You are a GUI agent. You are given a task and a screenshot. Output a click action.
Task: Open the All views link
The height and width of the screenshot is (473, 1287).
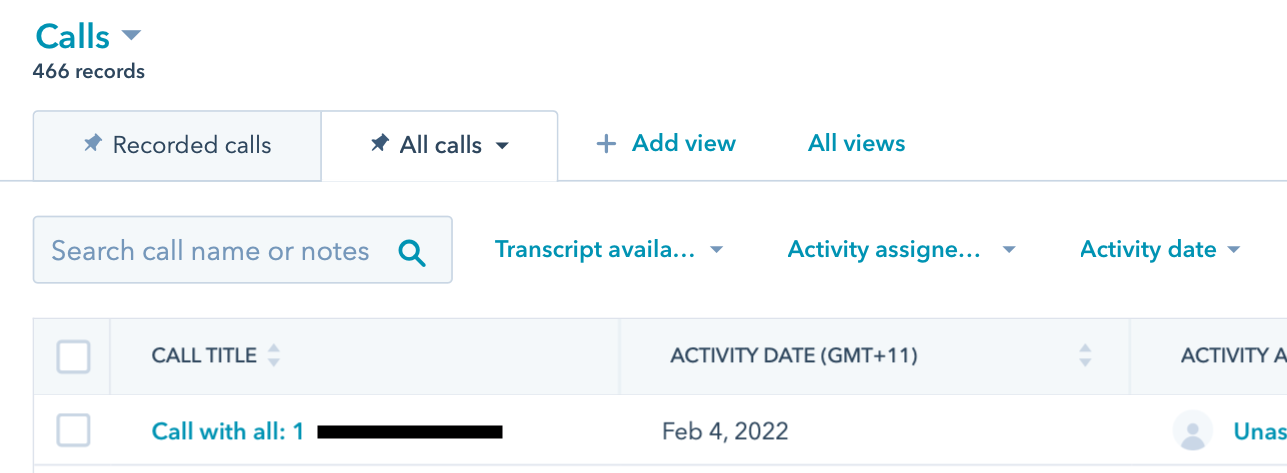tap(856, 143)
